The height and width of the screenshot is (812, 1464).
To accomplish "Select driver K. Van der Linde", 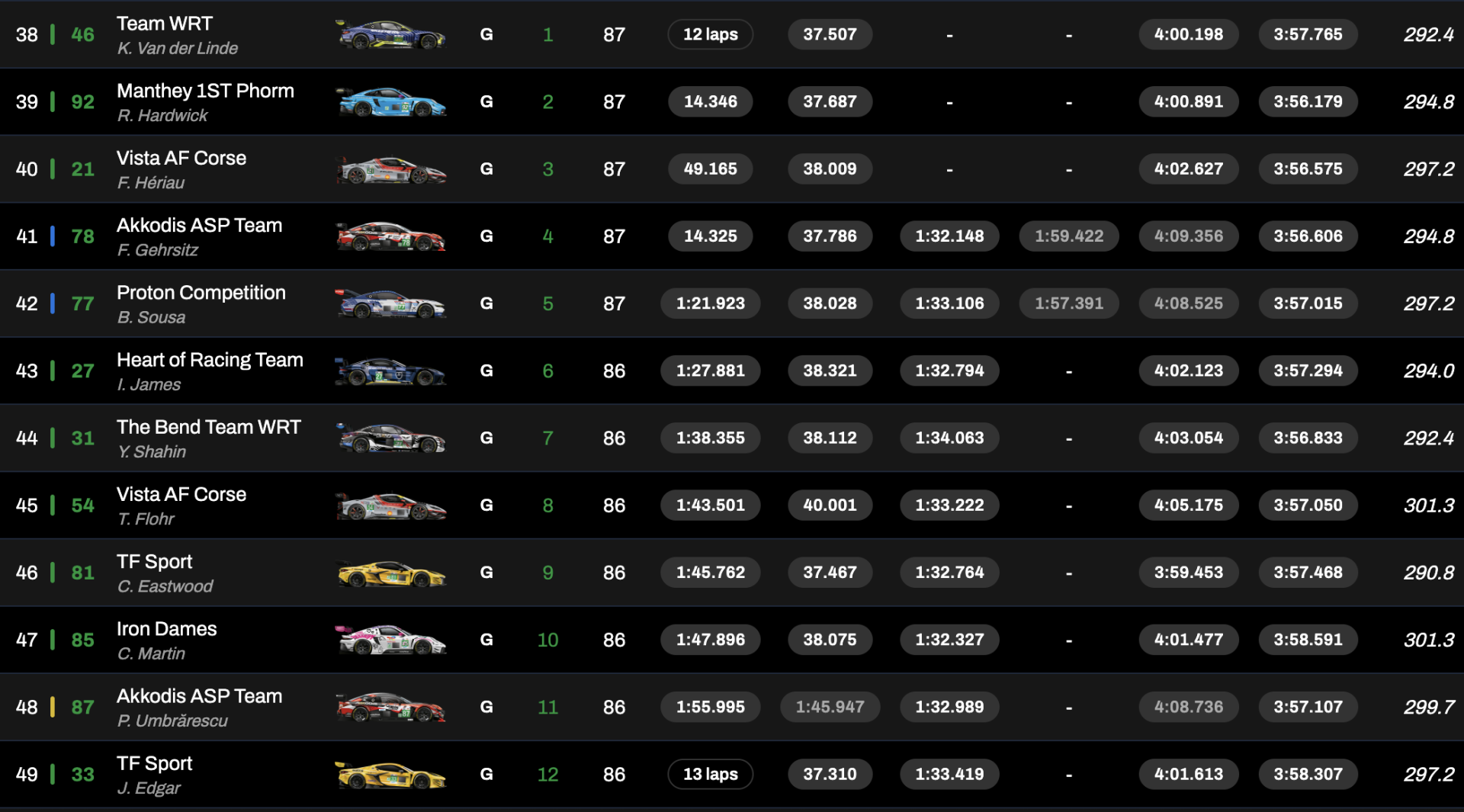I will point(177,49).
